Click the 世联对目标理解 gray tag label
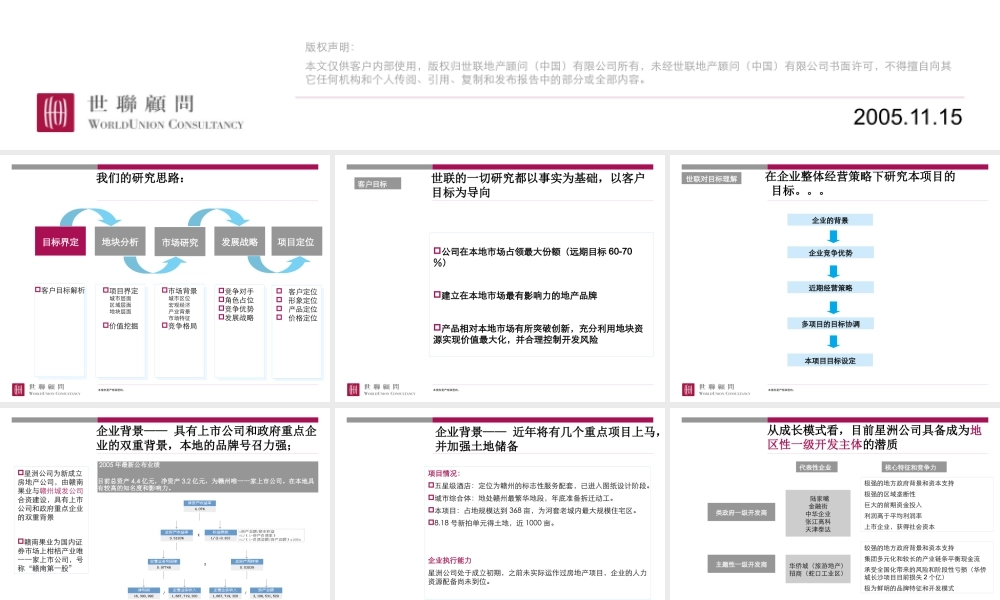This screenshot has height=600, width=1000. point(711,179)
